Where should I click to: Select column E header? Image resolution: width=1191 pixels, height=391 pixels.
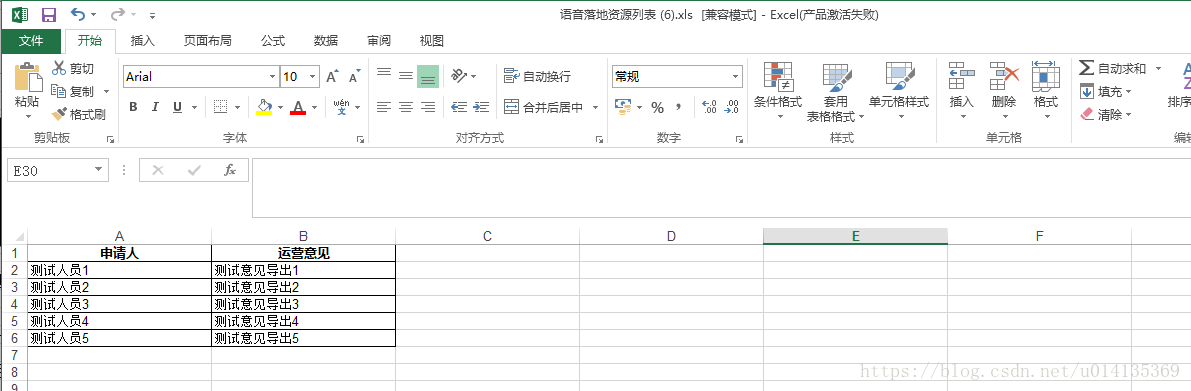point(855,235)
